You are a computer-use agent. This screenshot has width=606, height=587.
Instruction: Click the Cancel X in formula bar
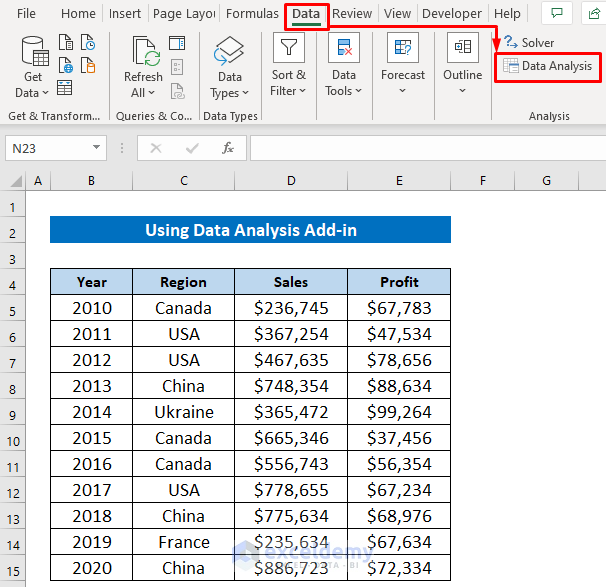pos(156,148)
